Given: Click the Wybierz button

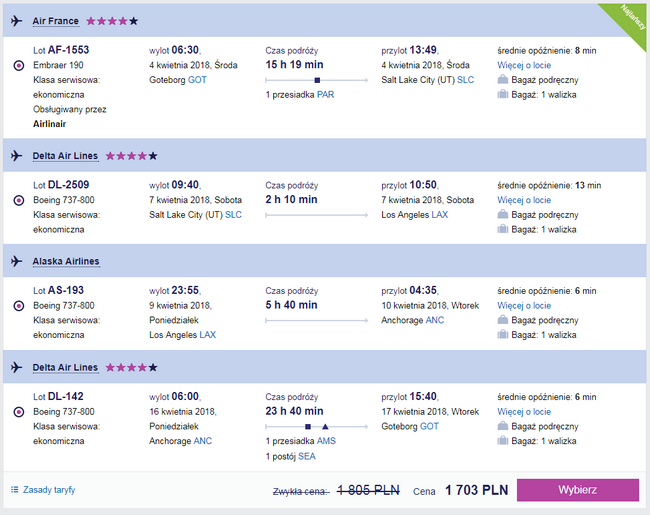Looking at the screenshot, I should 577,490.
